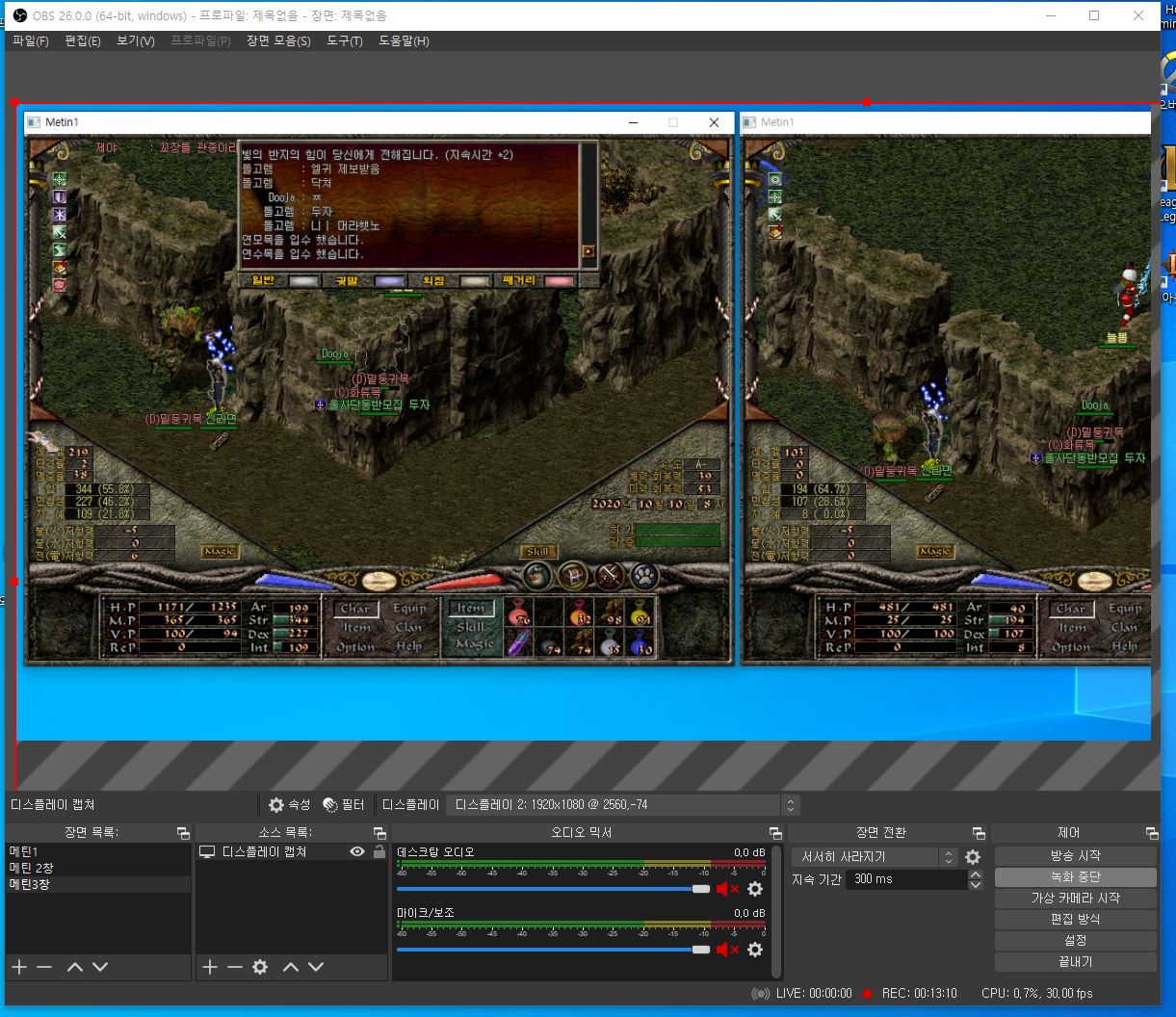Move the selected source down
The image size is (1176, 1017).
click(x=316, y=967)
